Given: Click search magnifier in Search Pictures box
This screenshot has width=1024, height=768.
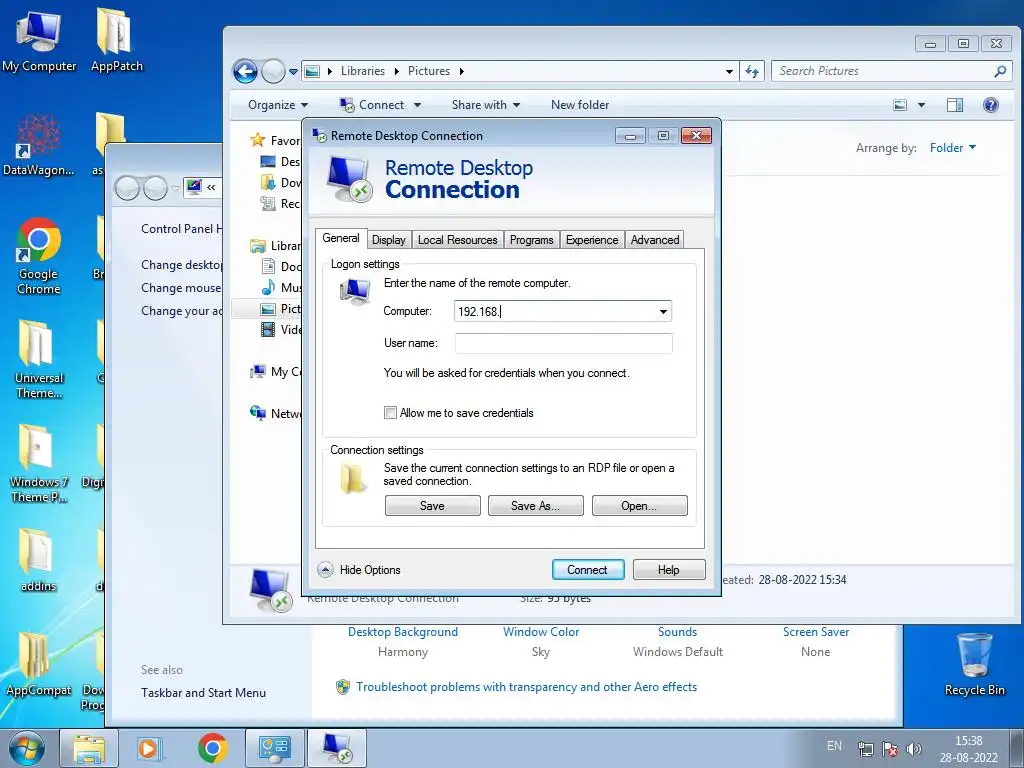Looking at the screenshot, I should (1000, 71).
